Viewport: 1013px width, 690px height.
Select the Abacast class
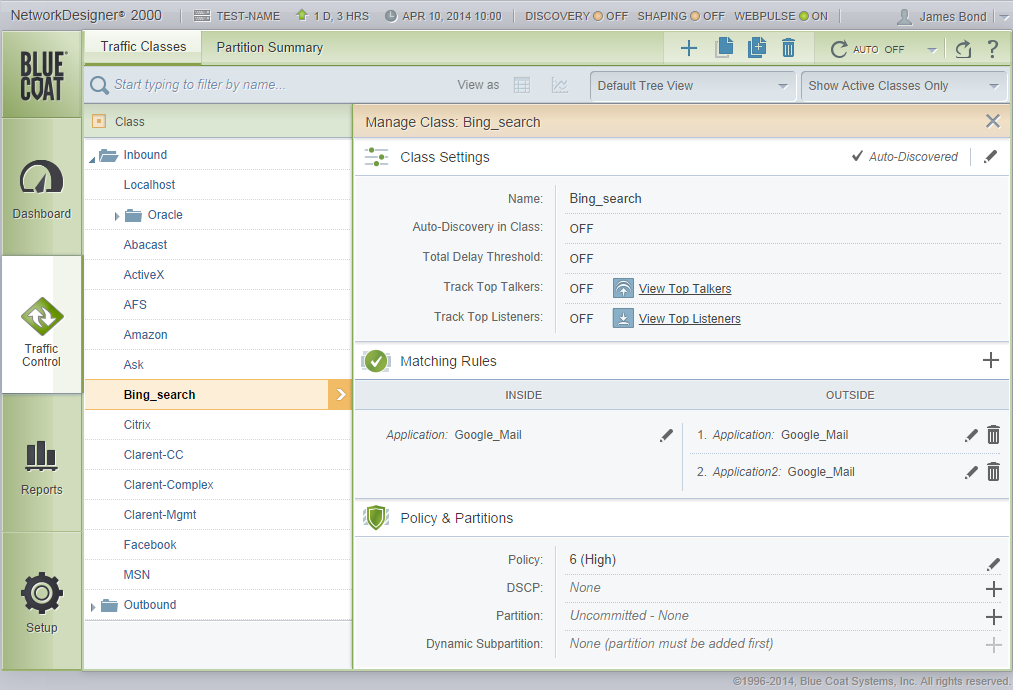pos(145,245)
